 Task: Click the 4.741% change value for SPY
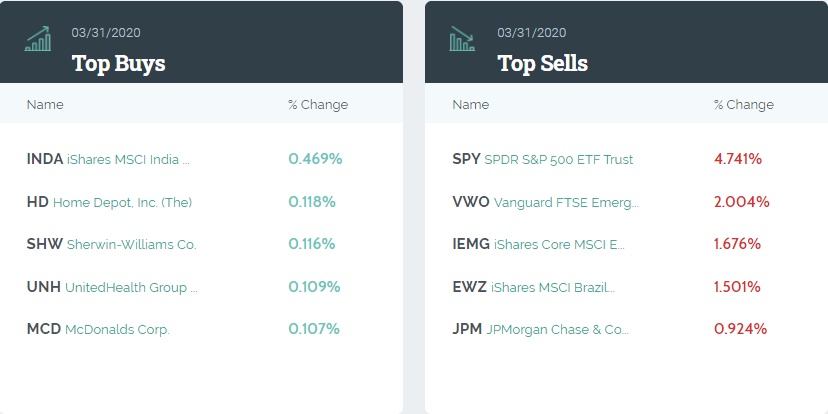click(738, 159)
